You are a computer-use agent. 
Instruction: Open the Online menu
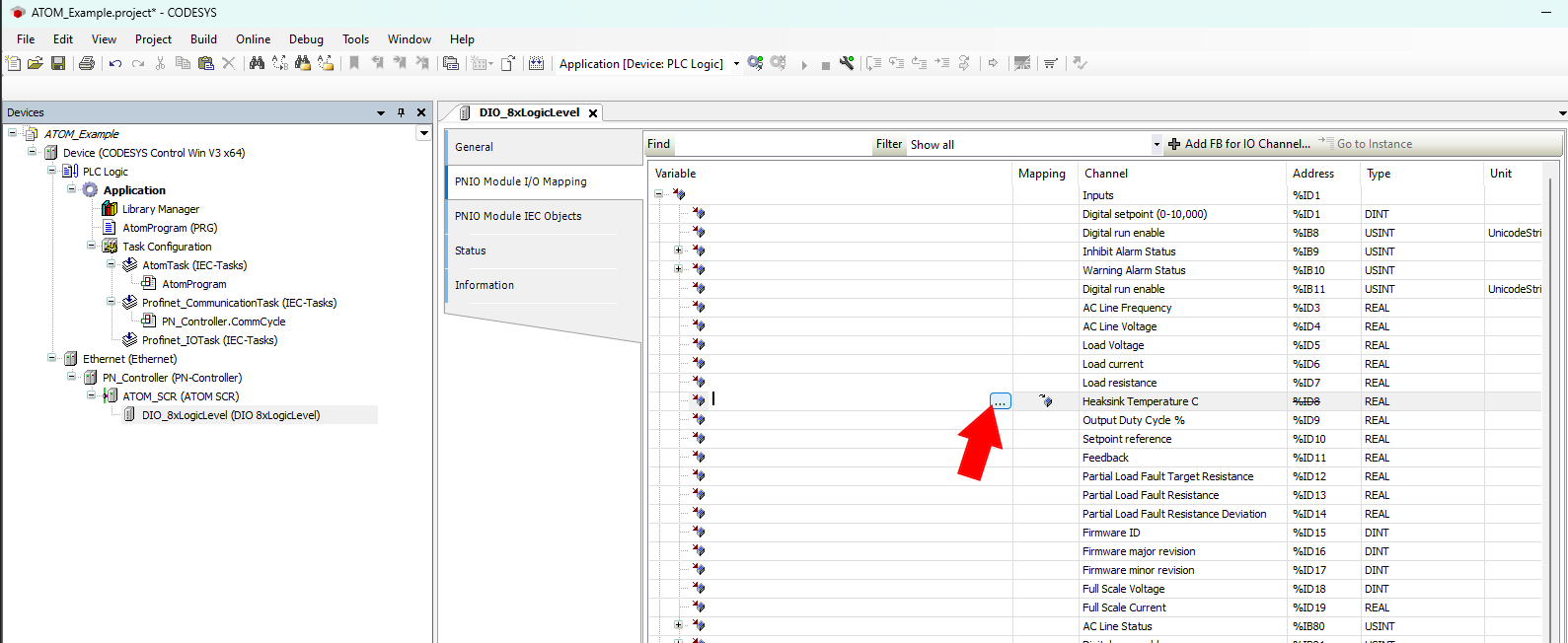coord(253,39)
